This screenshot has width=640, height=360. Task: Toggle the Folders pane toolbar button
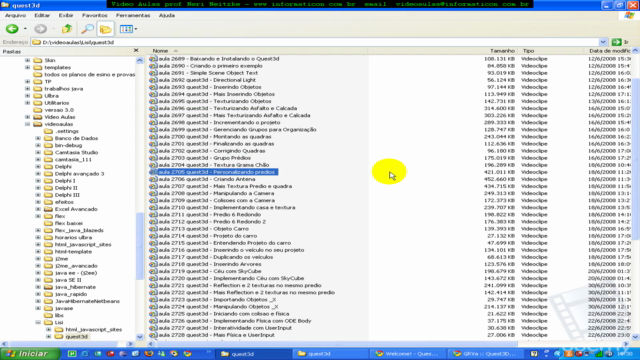pyautogui.click(x=105, y=29)
